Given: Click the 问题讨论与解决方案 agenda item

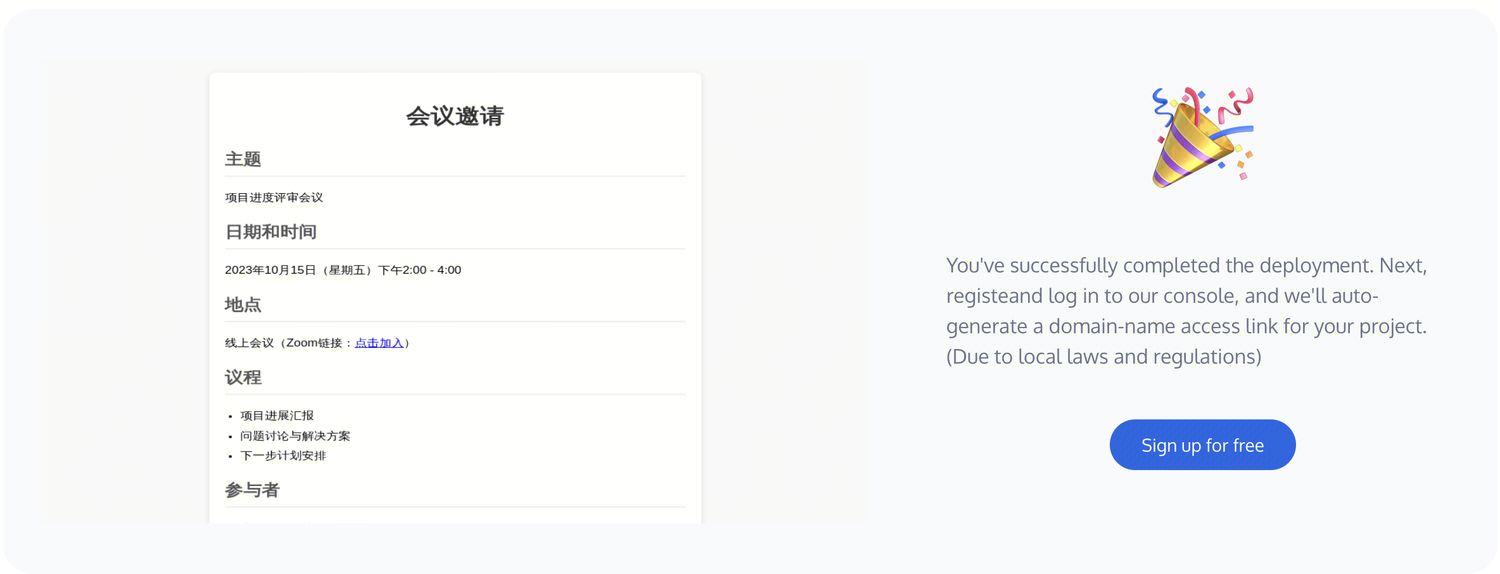Looking at the screenshot, I should click(295, 436).
